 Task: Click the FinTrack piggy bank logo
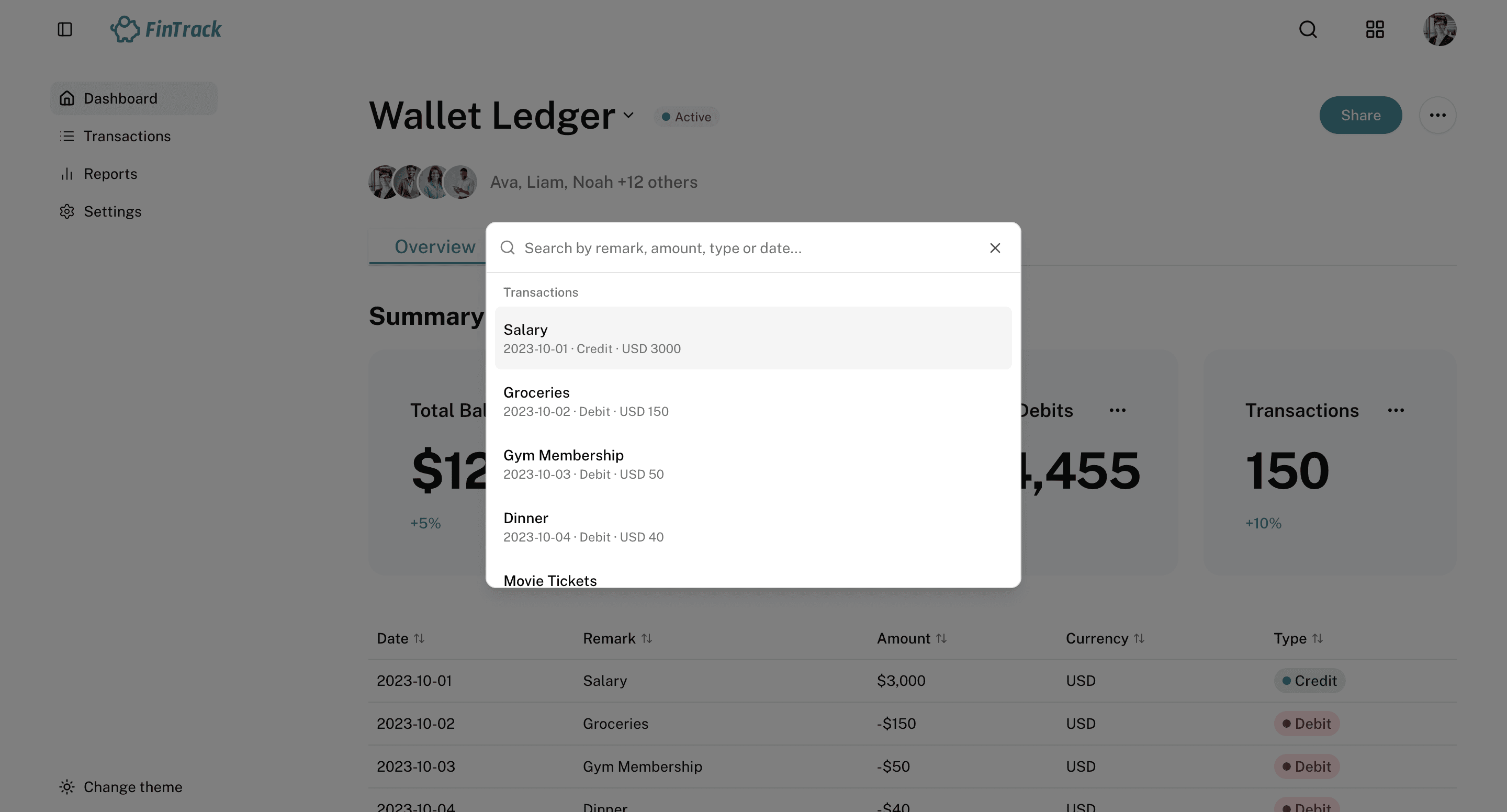125,28
